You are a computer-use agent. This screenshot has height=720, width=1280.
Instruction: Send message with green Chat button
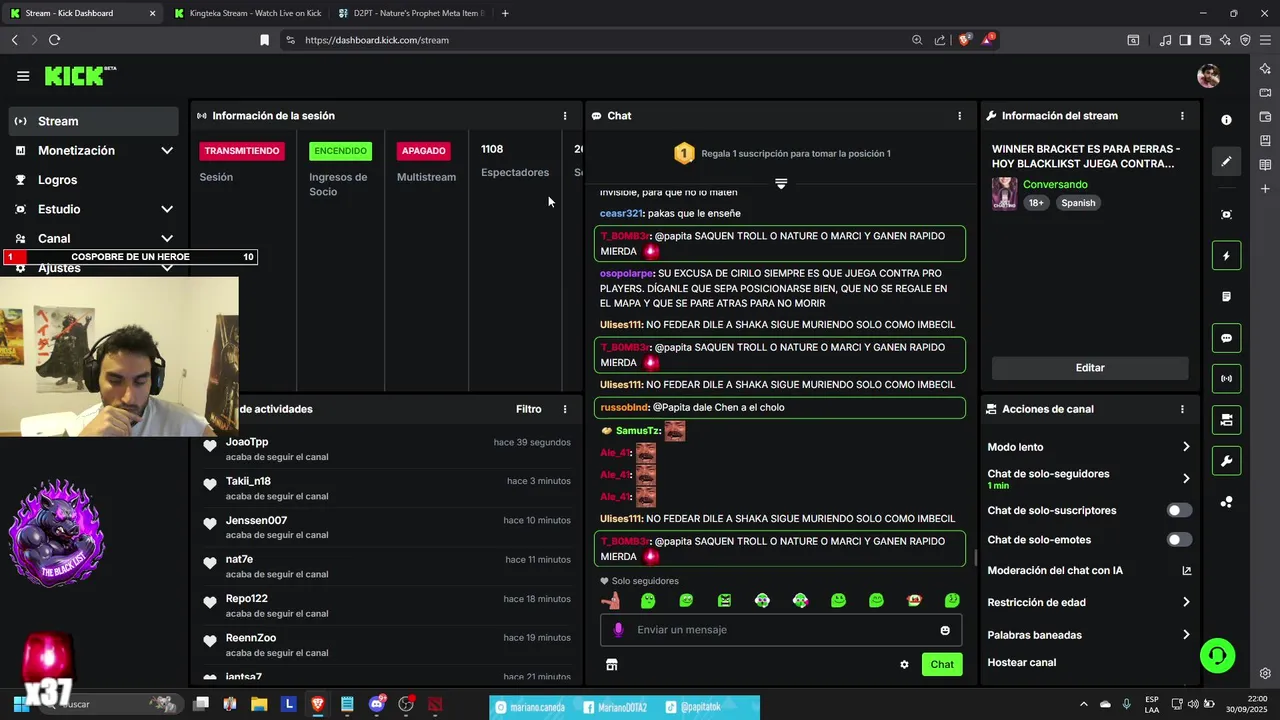pyautogui.click(x=942, y=664)
